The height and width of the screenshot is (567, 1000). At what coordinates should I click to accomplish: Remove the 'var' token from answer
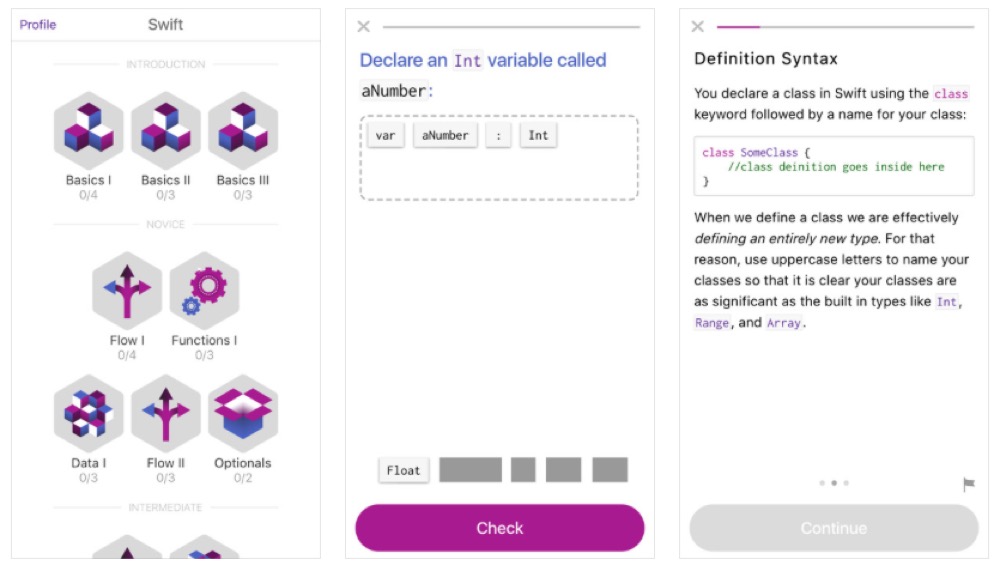tap(385, 136)
